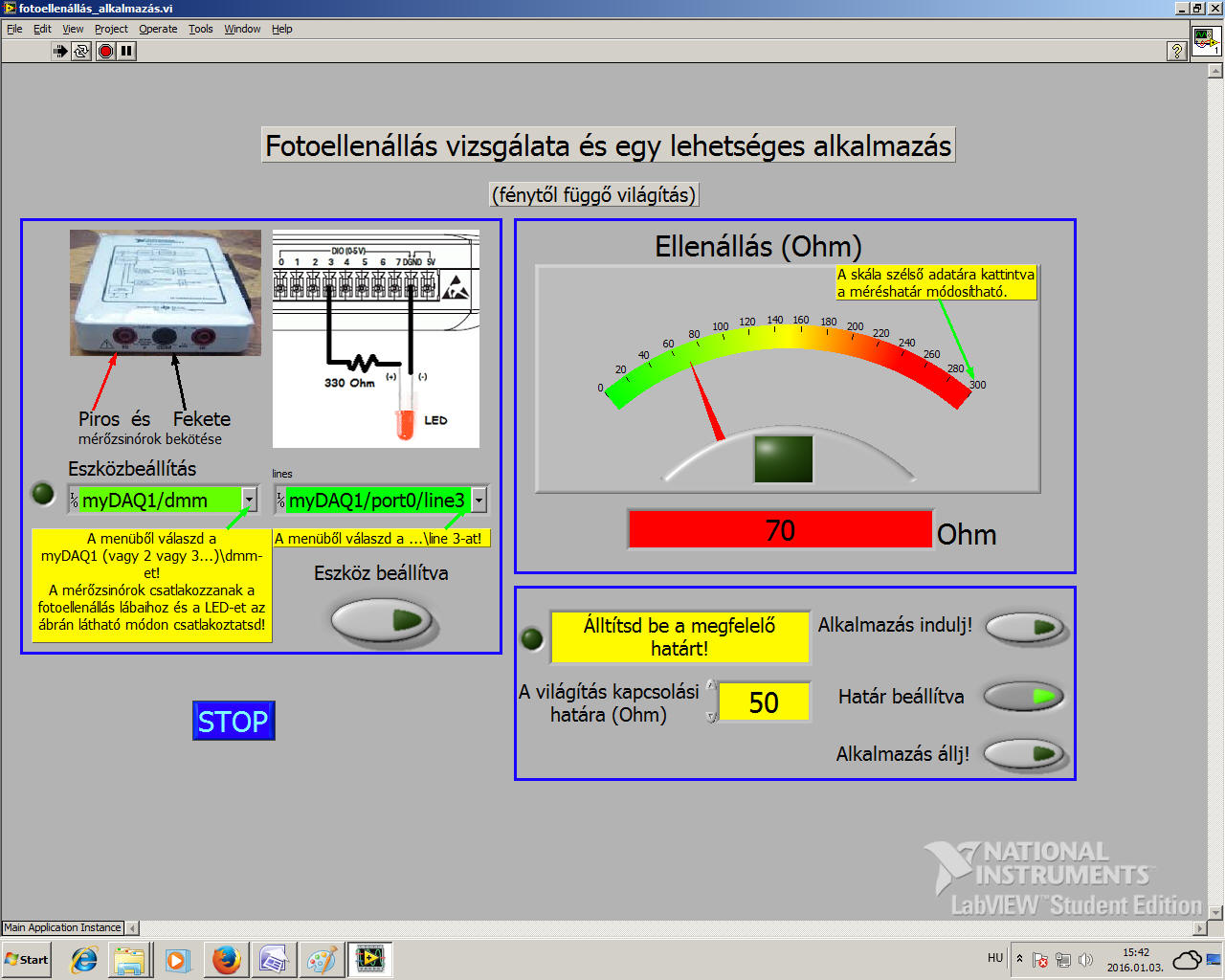Expand the myDAQ1/dmm device dropdown
The image size is (1225, 980).
[x=250, y=500]
